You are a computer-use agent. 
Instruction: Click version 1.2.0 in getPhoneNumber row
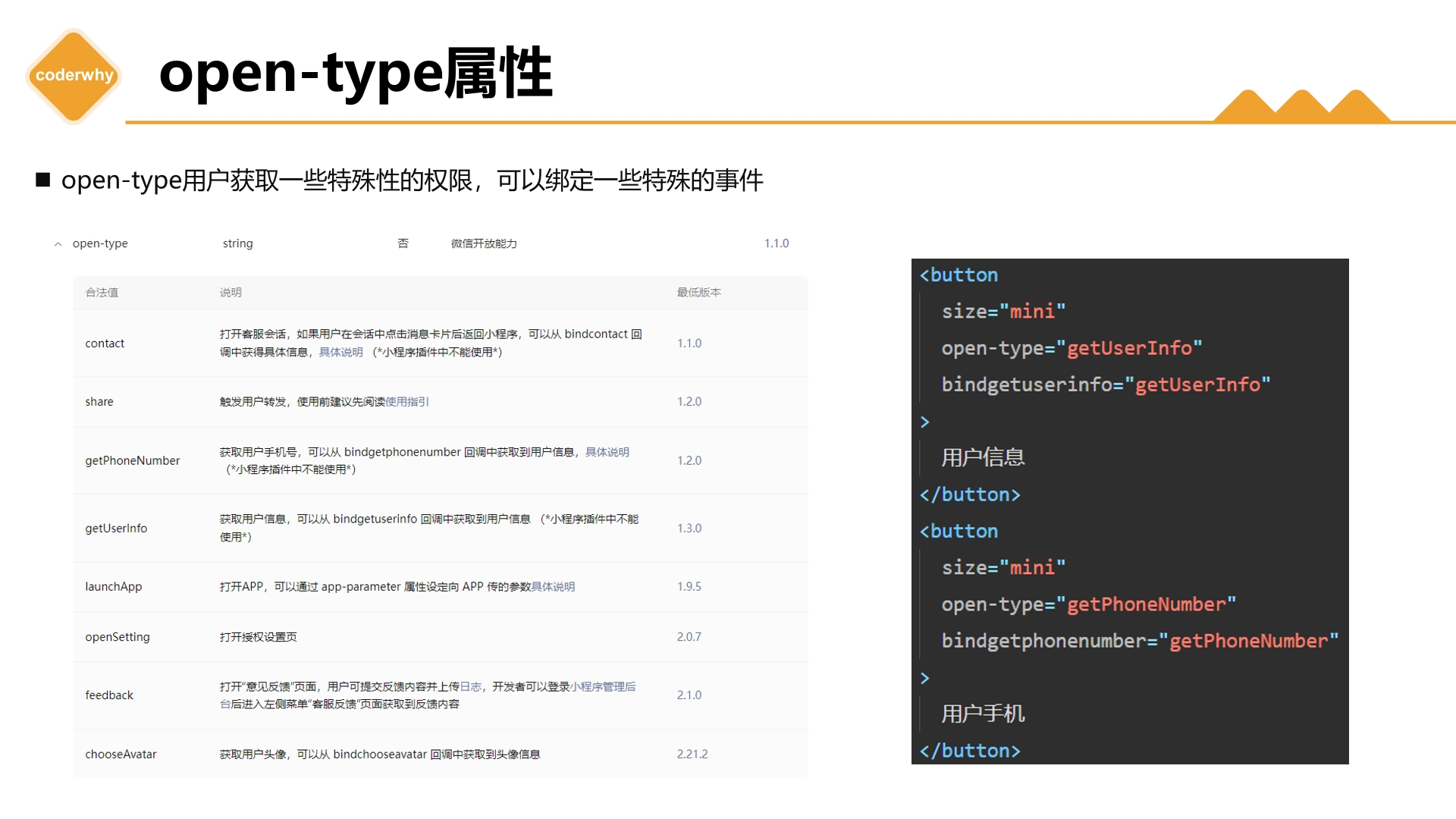(689, 460)
